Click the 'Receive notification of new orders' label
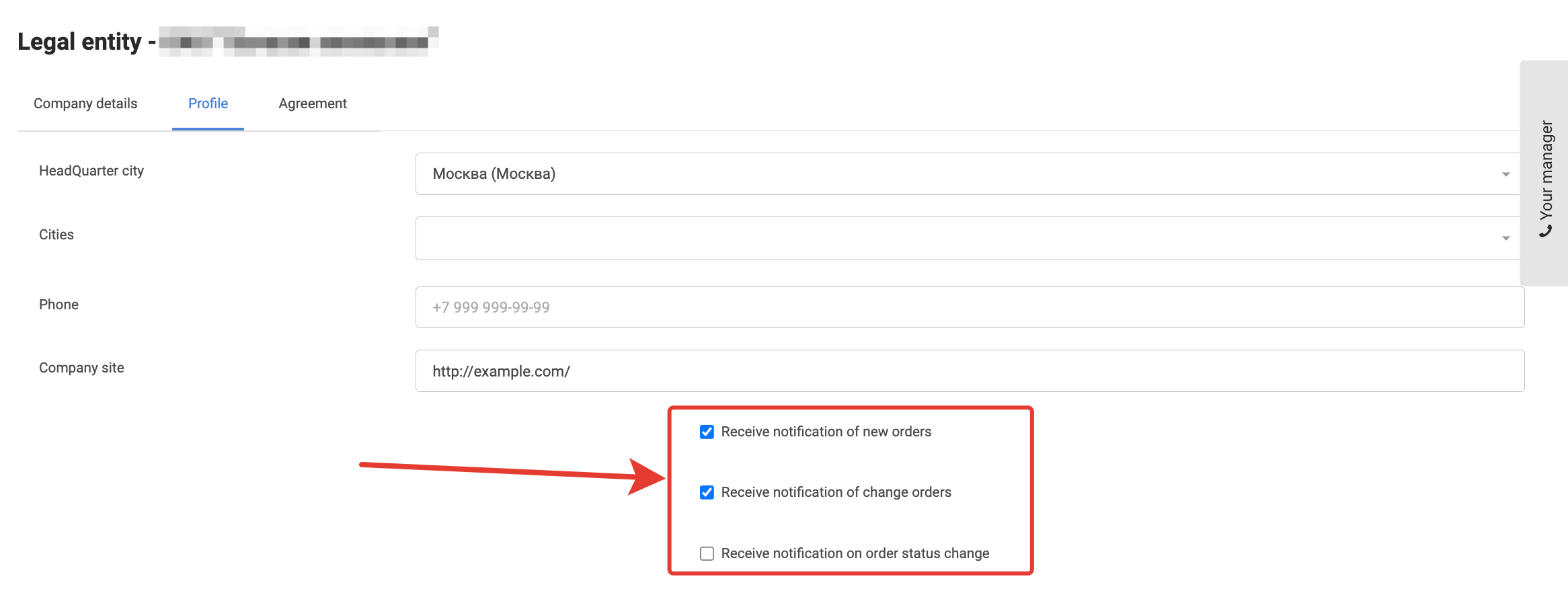Image resolution: width=1568 pixels, height=589 pixels. pos(826,432)
